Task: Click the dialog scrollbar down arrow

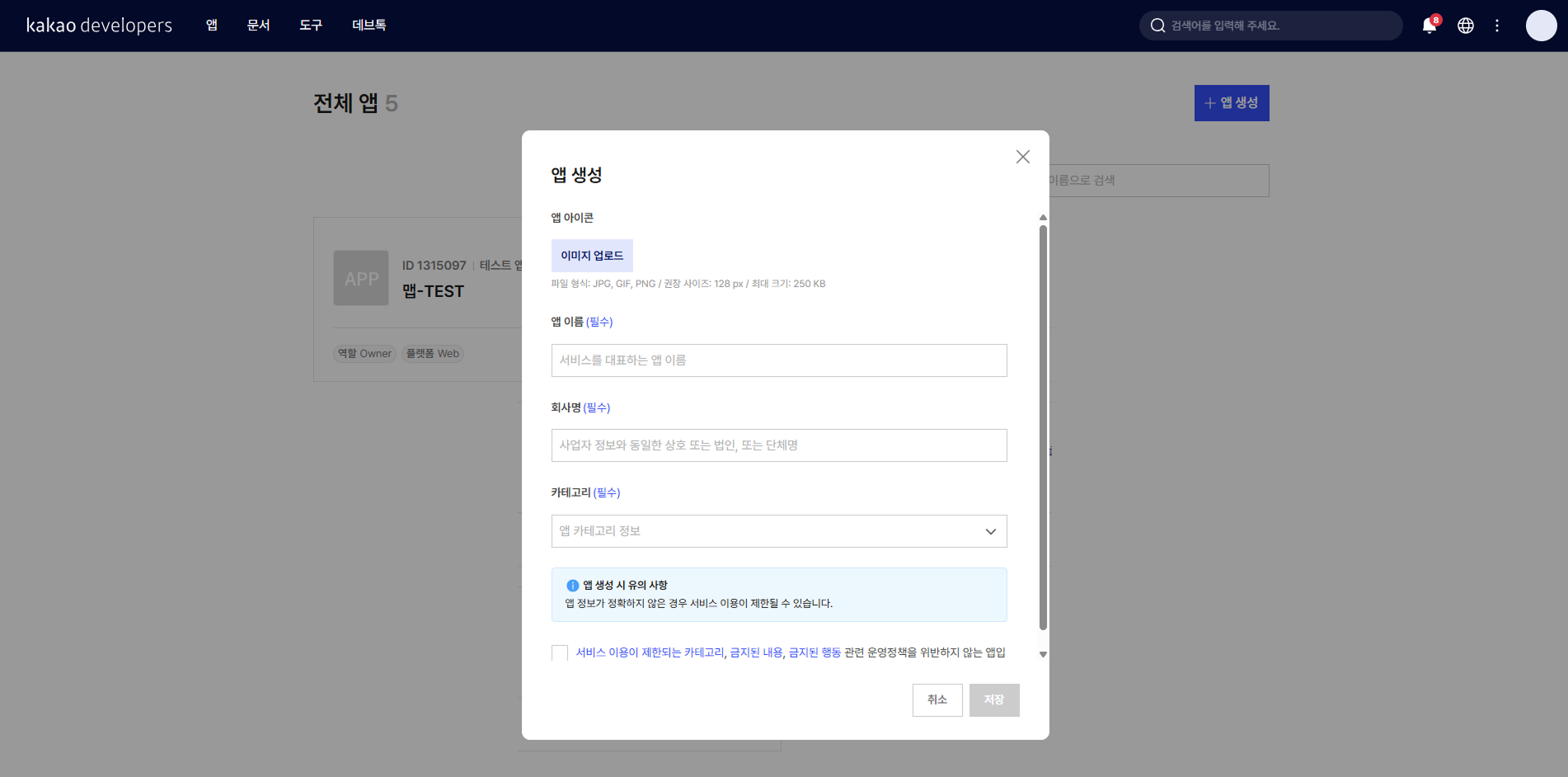Action: pyautogui.click(x=1043, y=654)
